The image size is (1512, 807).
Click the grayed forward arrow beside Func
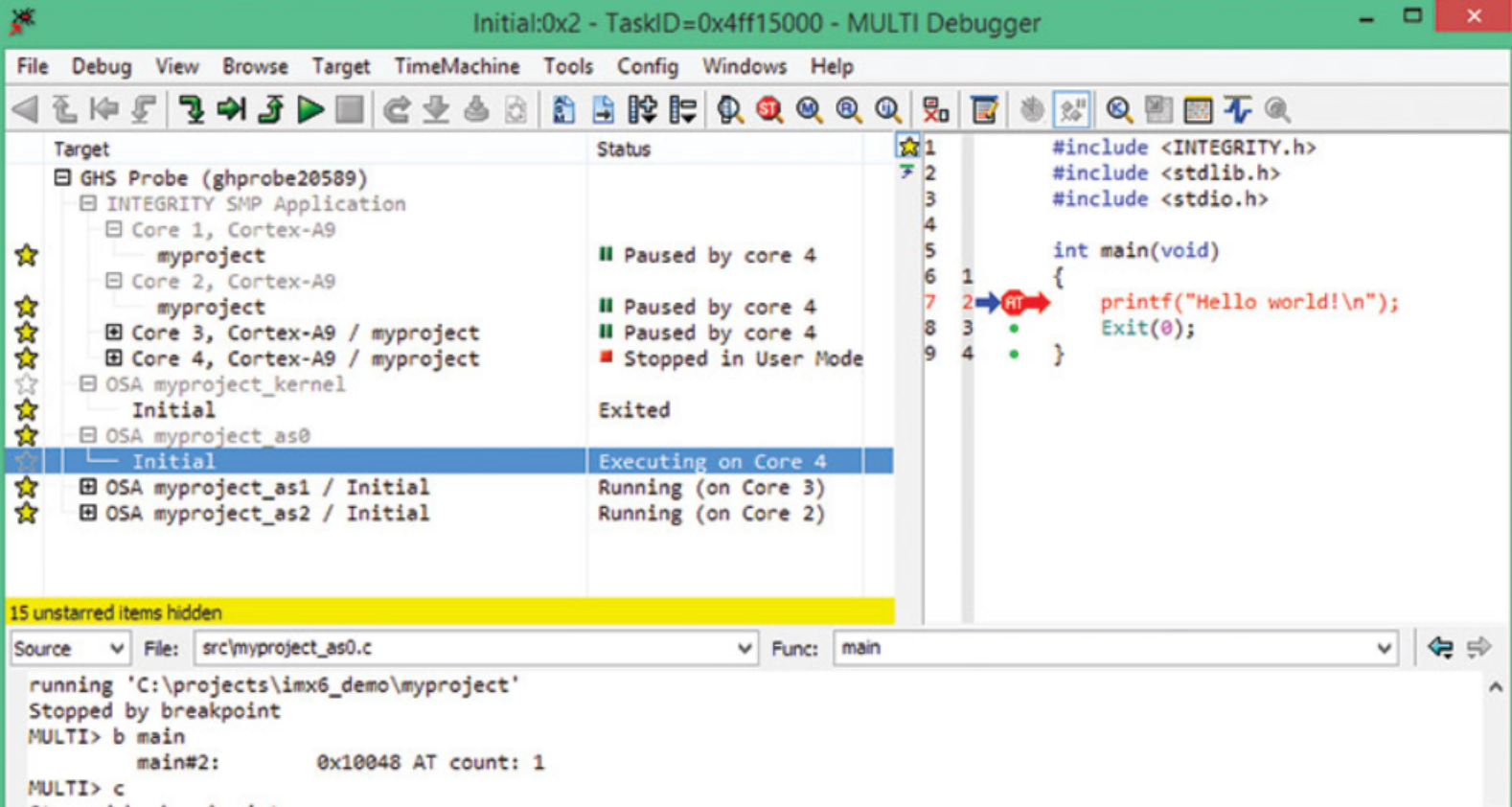coord(1478,648)
